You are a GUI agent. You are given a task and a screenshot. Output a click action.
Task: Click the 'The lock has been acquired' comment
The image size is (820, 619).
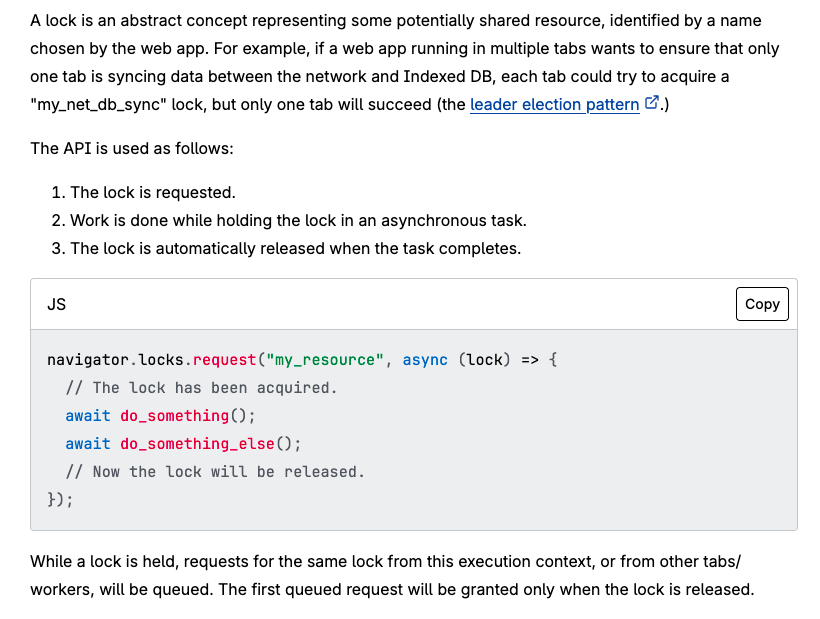click(x=201, y=388)
